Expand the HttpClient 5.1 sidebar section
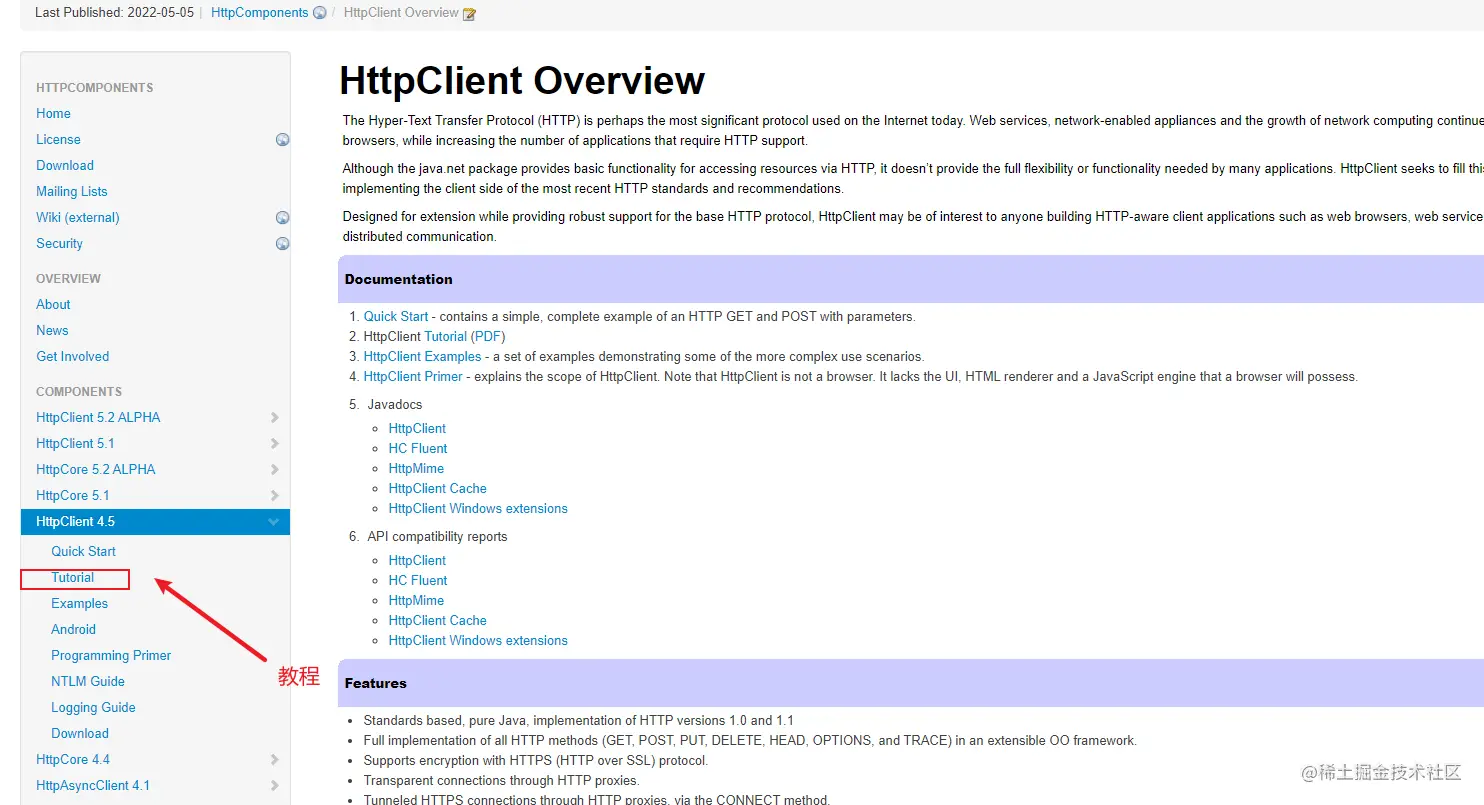1484x805 pixels. [274, 444]
